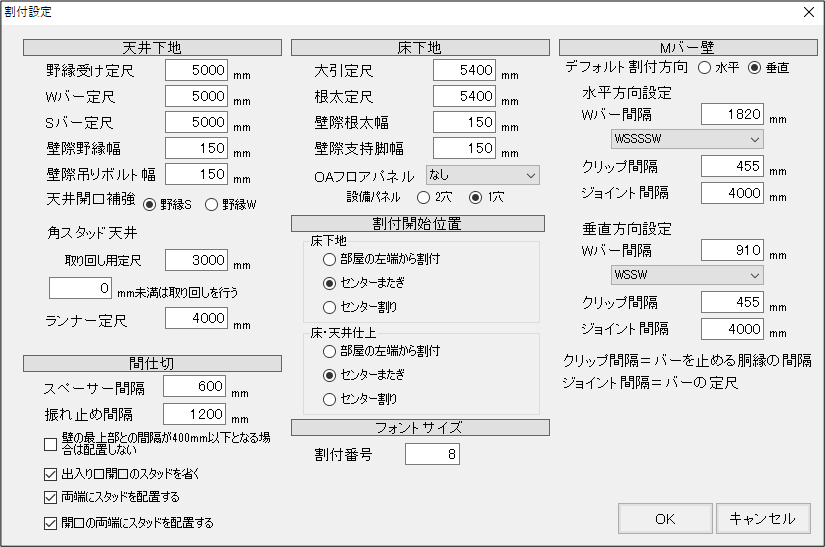
Task: Click the 割付番号 font size field
Action: (x=432, y=455)
